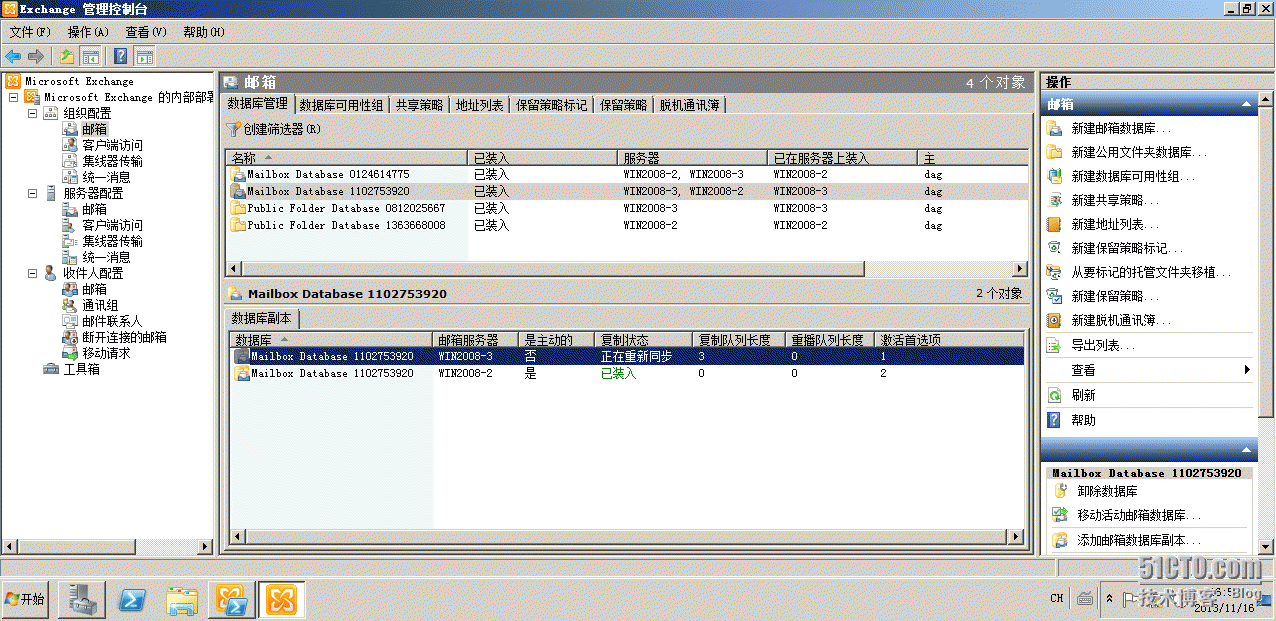
Task: Open the 文件(F) menu
Action: (30, 32)
